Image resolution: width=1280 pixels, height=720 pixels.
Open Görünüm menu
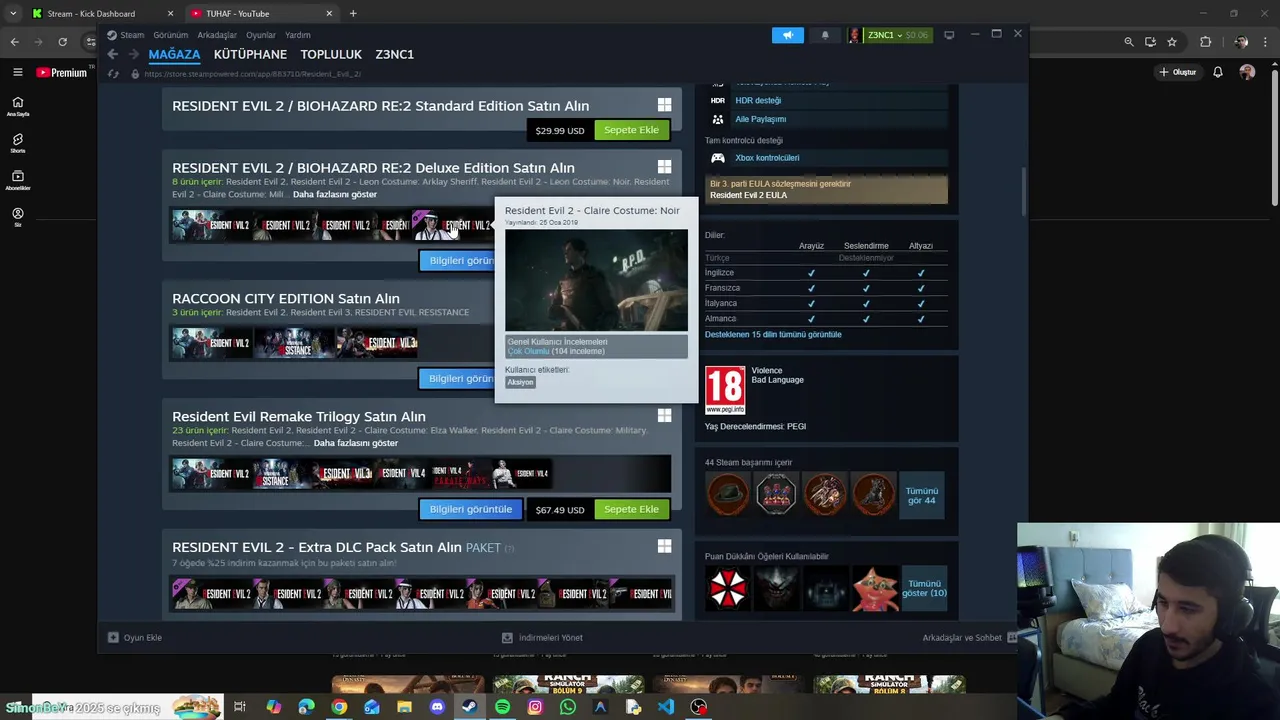click(171, 35)
